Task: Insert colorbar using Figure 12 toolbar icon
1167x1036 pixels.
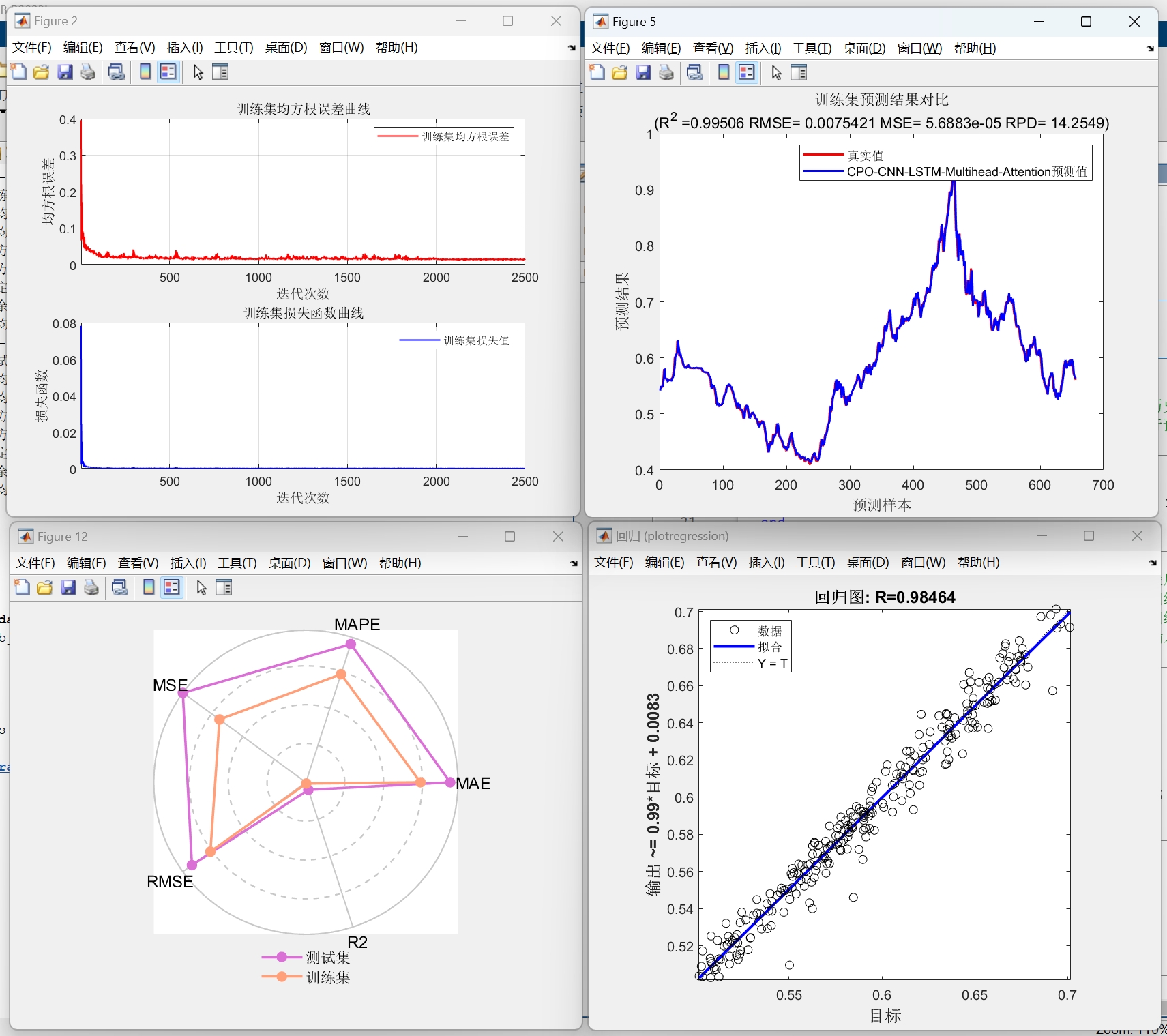Action: (149, 587)
